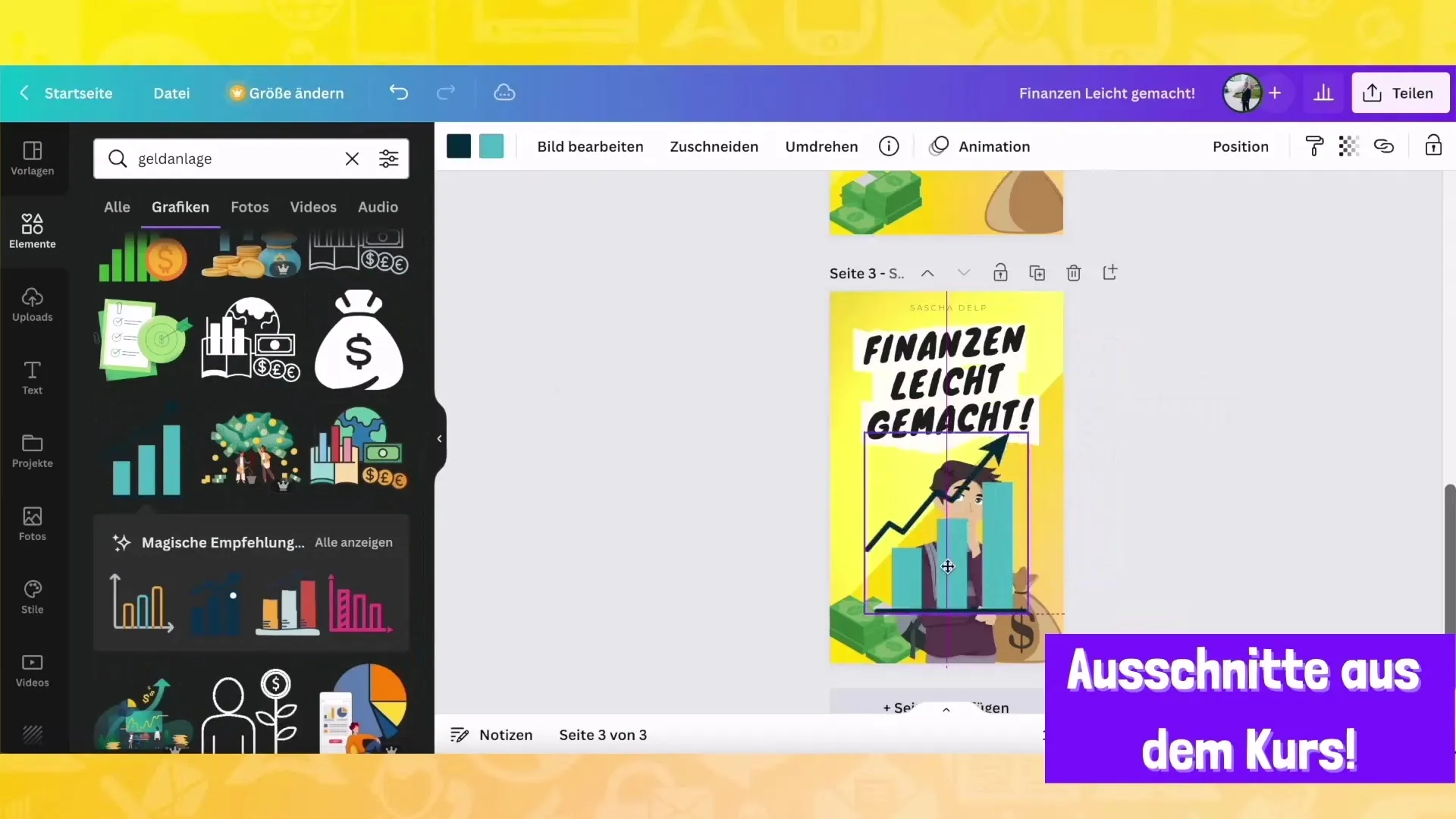Toggle the Grafiken filter tab

180,206
